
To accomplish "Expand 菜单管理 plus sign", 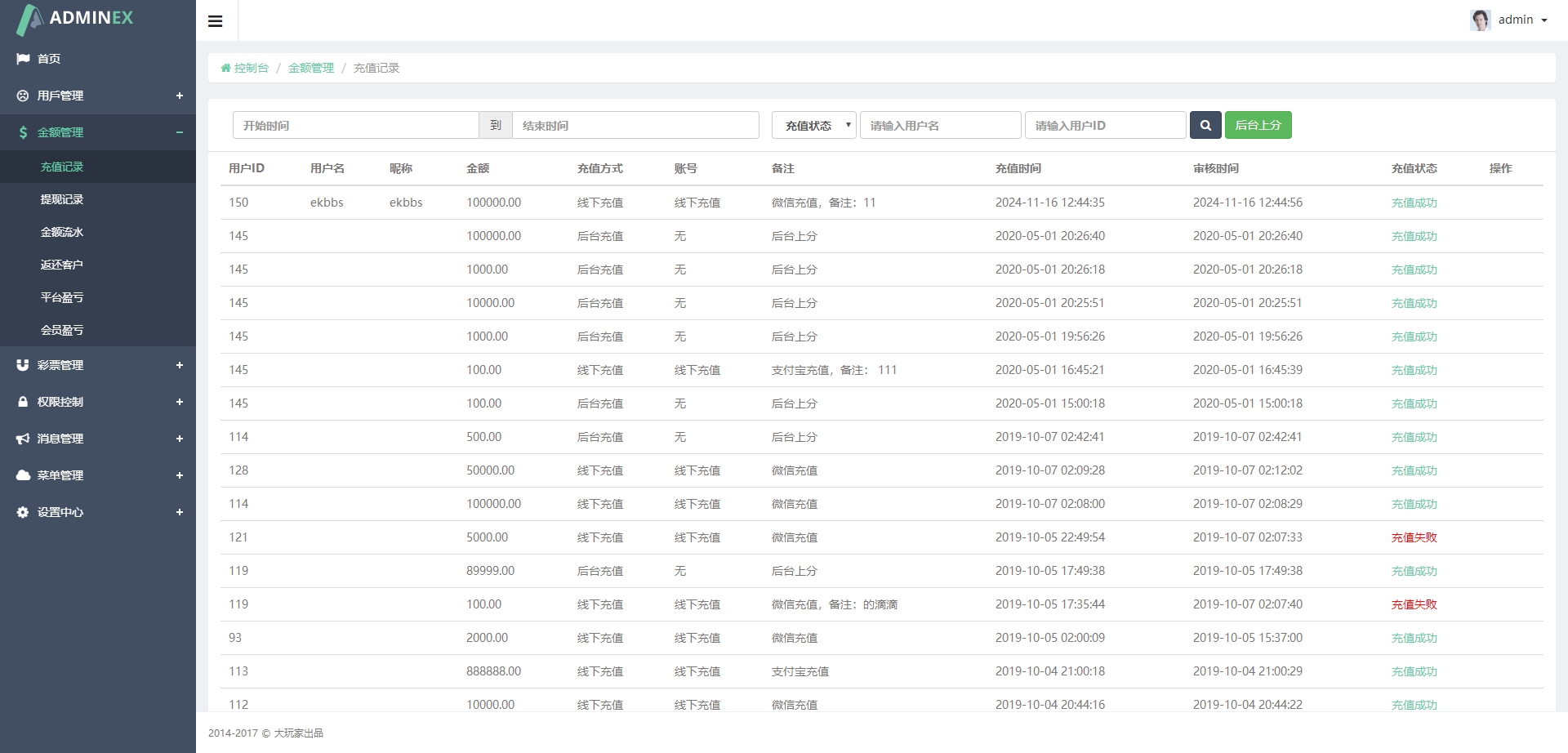I will tap(180, 475).
